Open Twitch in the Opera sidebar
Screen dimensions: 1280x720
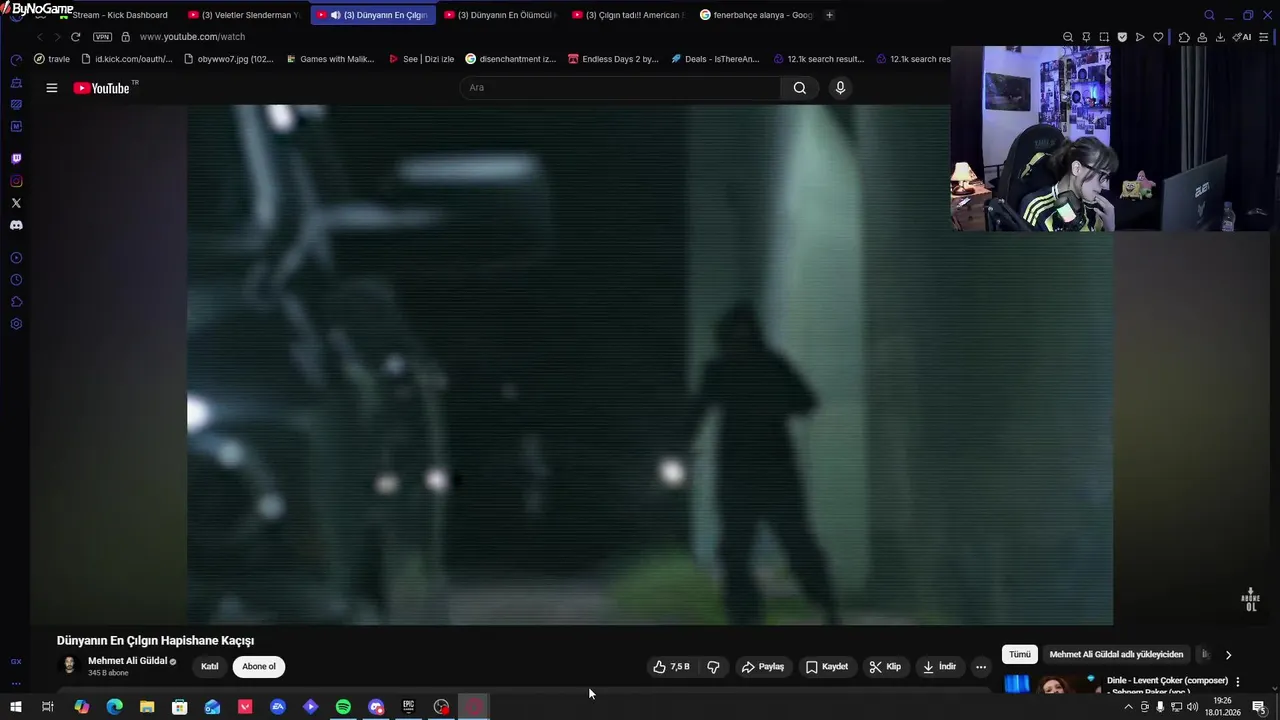click(16, 159)
